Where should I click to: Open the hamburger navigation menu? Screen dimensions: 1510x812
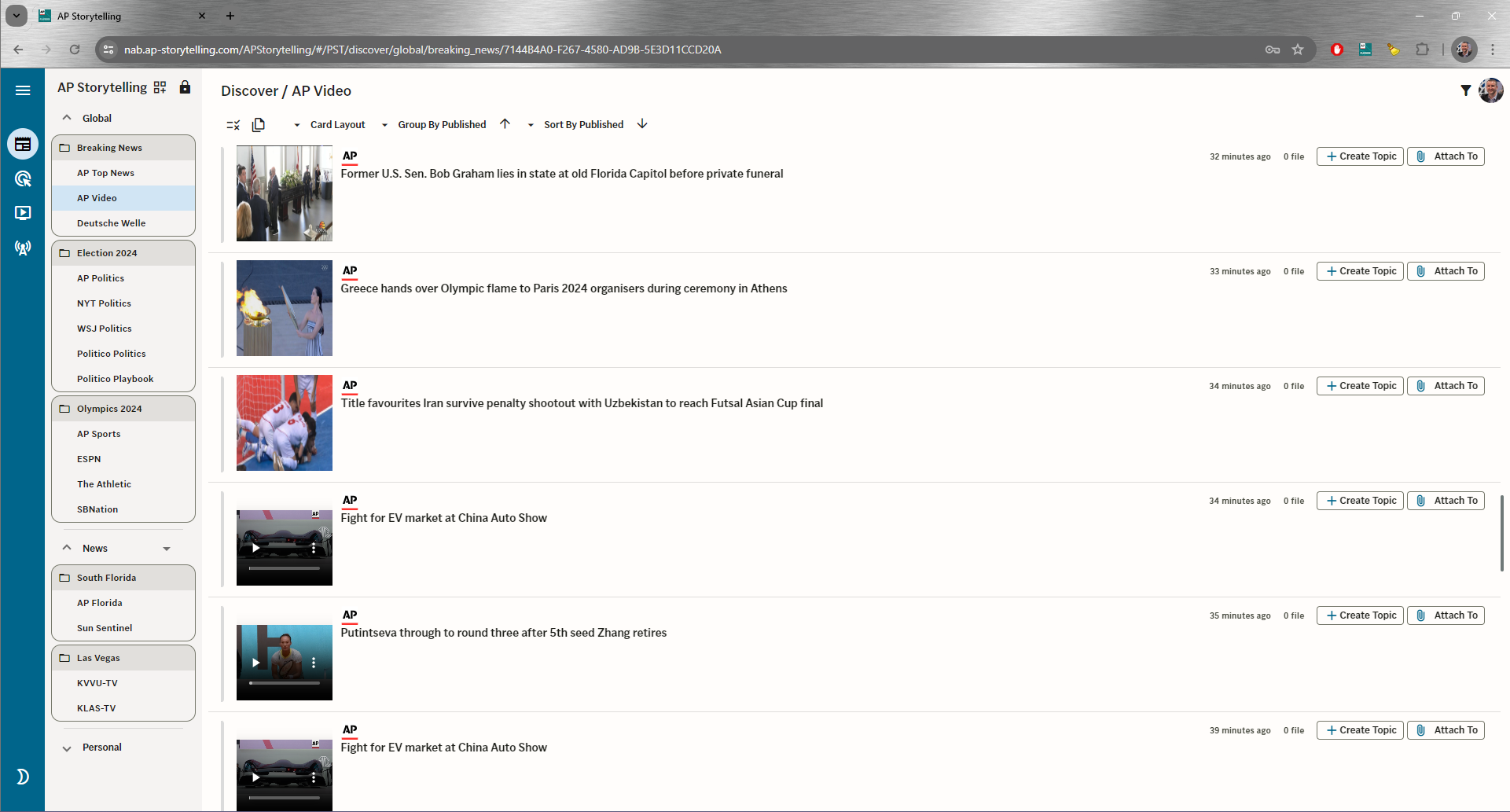pyautogui.click(x=23, y=90)
